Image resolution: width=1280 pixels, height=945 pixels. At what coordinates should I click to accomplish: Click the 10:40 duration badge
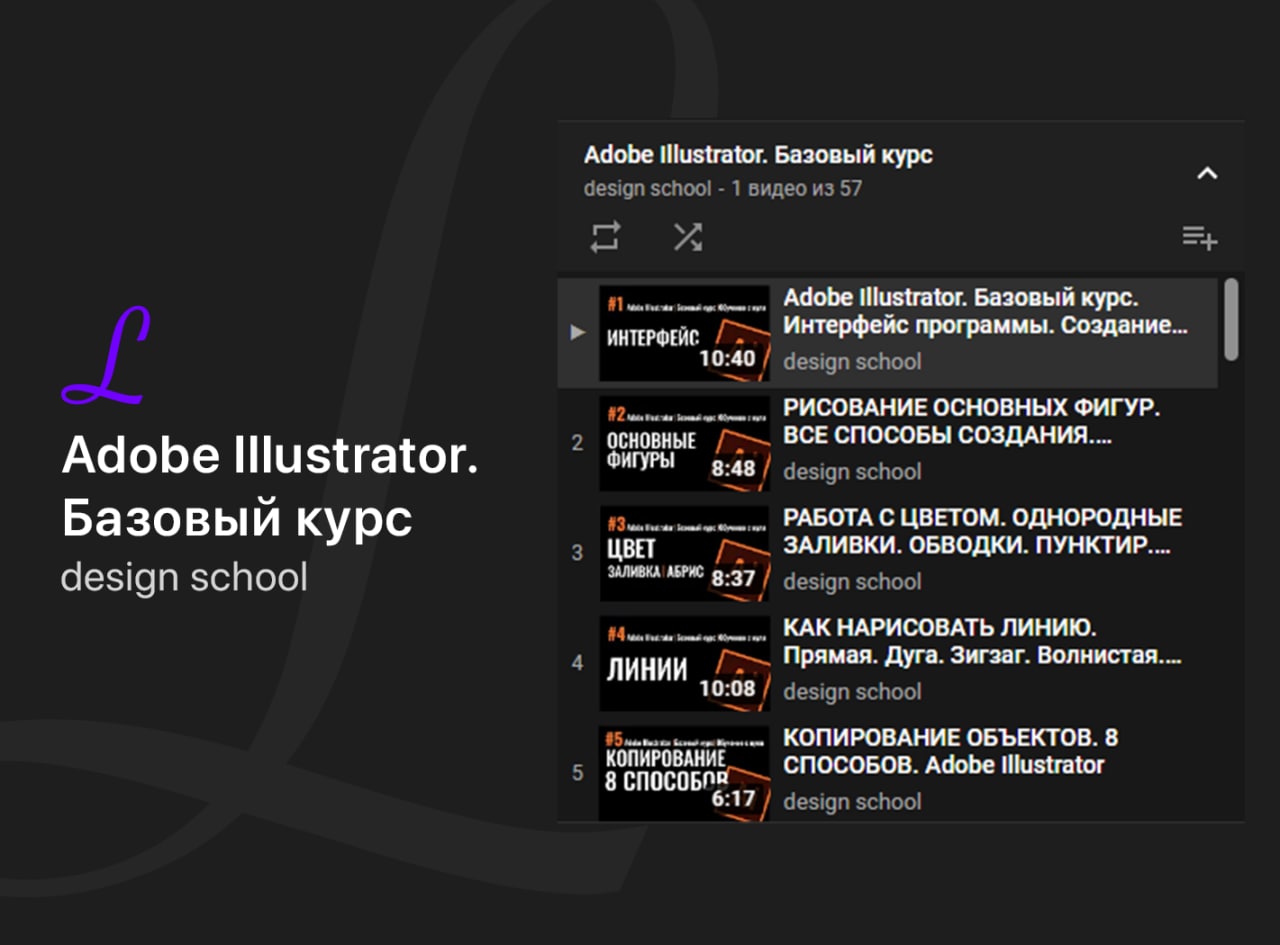coord(727,358)
